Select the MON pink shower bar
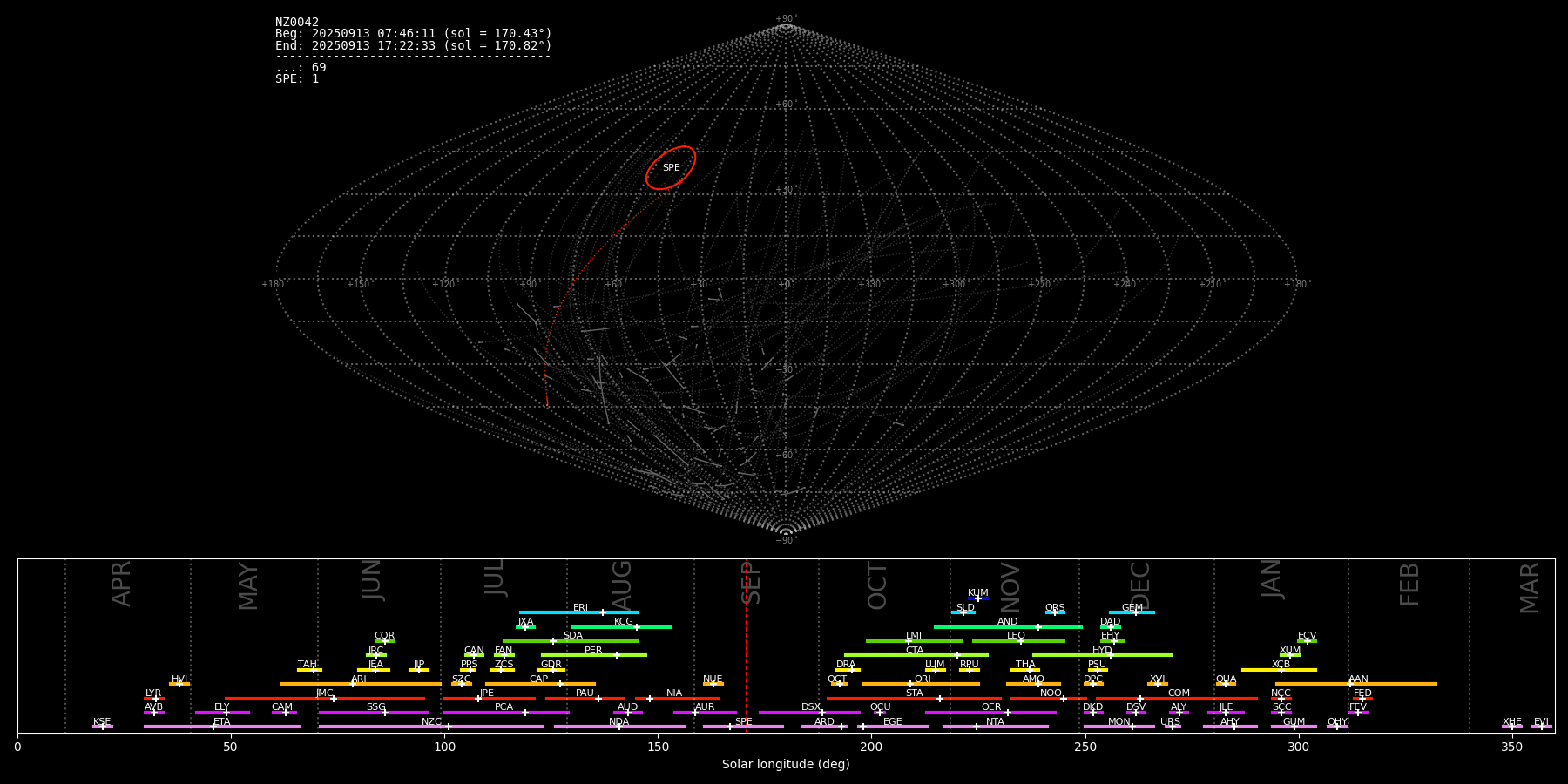1568x784 pixels. coord(1119,727)
